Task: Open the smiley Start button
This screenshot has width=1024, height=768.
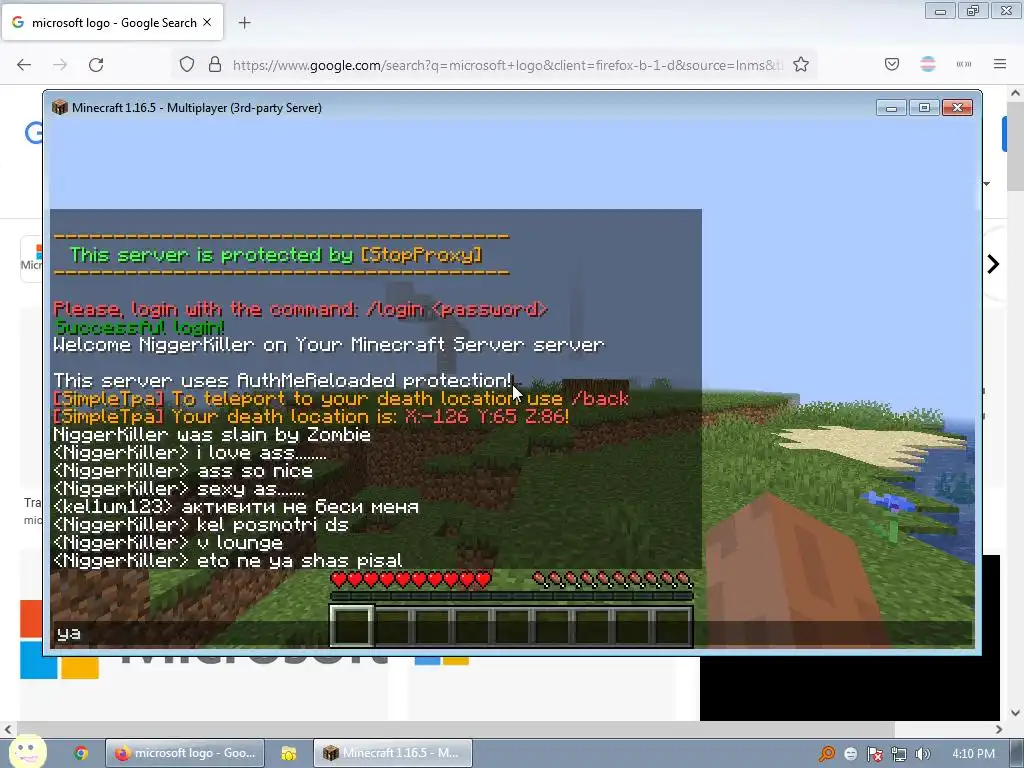Action: [27, 751]
